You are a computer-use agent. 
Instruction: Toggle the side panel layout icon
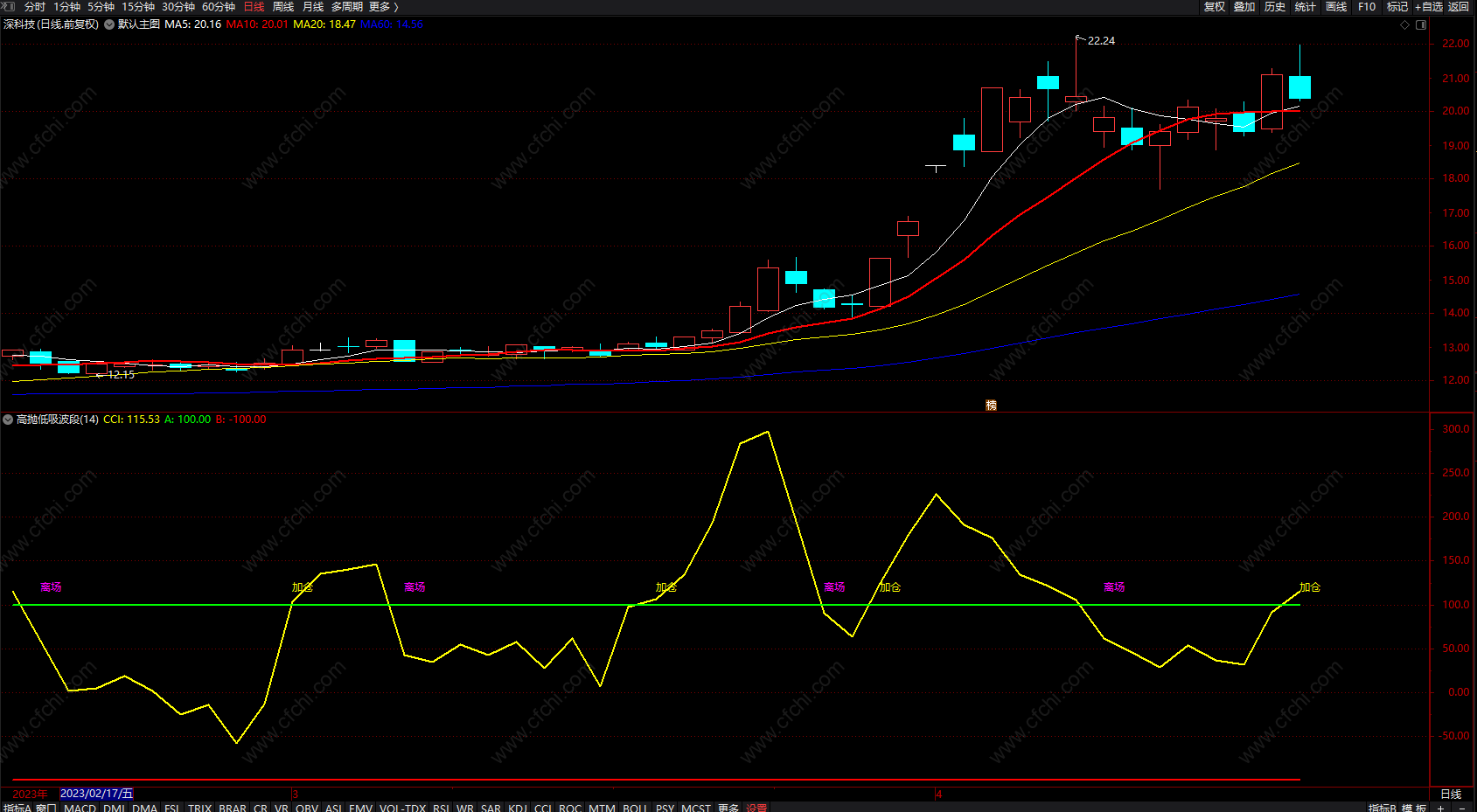pos(1421,24)
